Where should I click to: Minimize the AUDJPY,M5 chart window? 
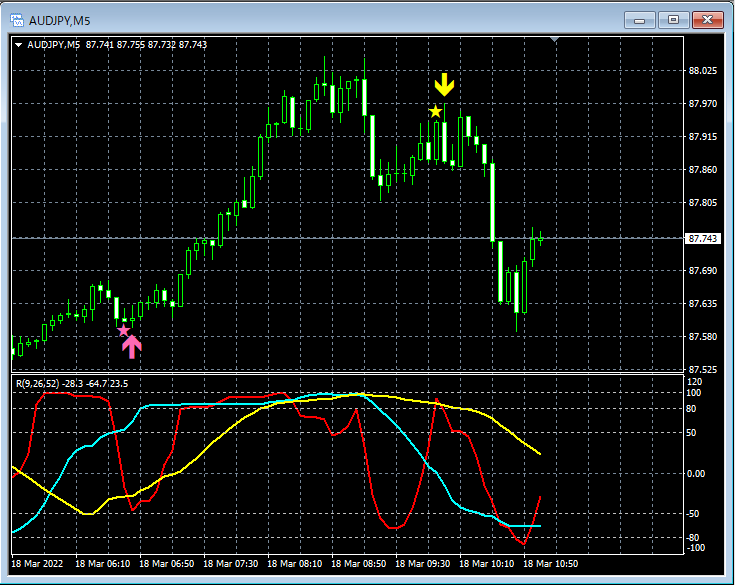click(639, 20)
